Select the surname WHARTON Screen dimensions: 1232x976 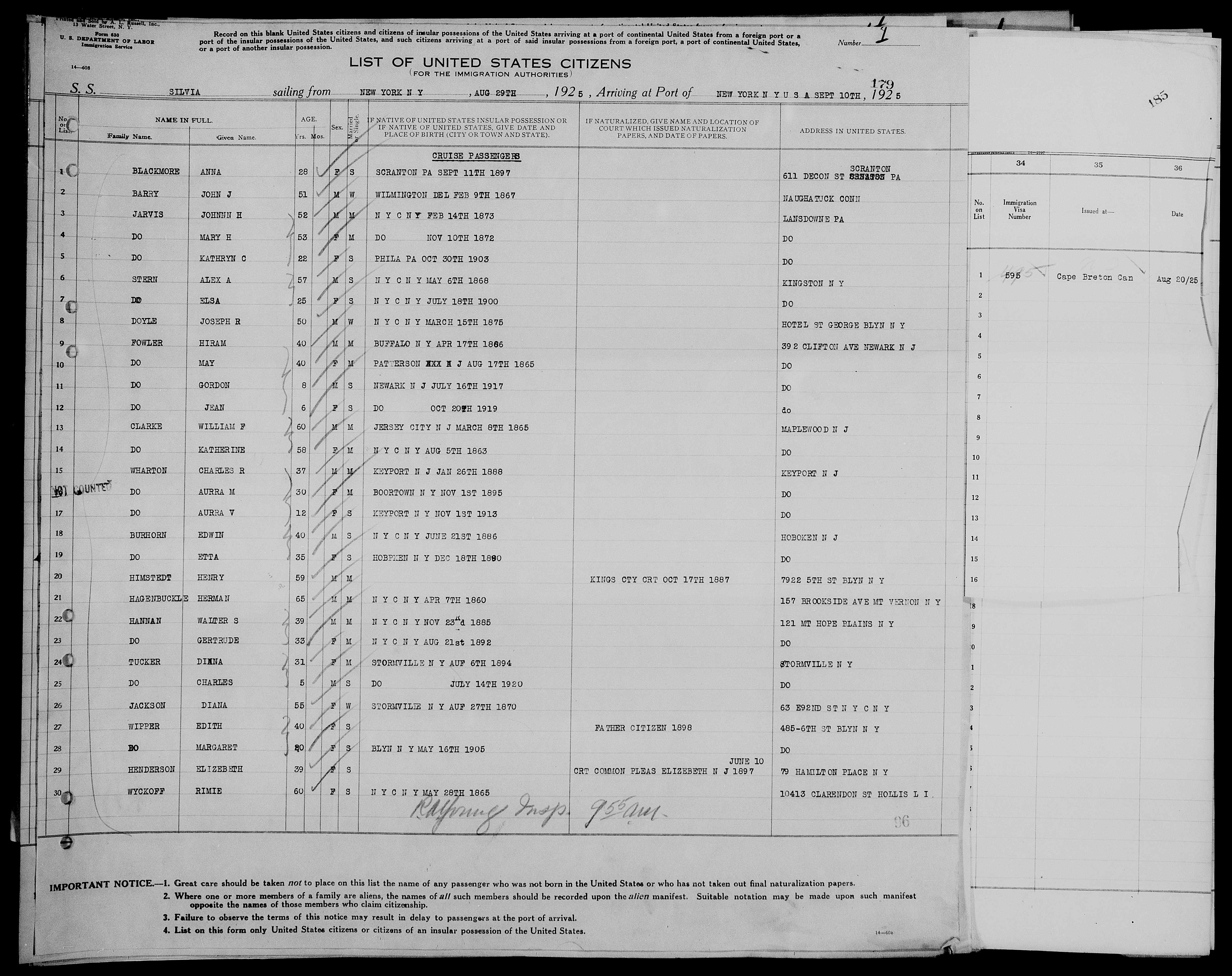tap(149, 471)
